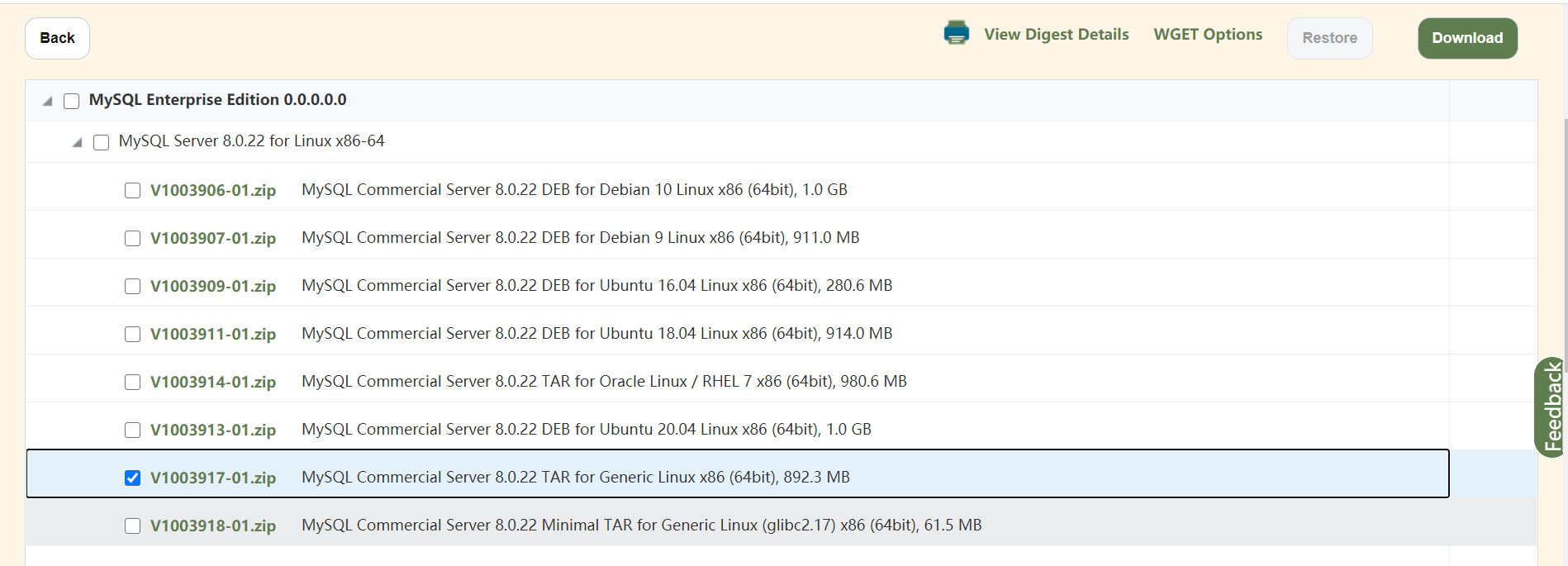Image resolution: width=1568 pixels, height=566 pixels.
Task: Uncheck the V1003917-01.zip Generic Linux checkbox
Action: click(x=132, y=478)
